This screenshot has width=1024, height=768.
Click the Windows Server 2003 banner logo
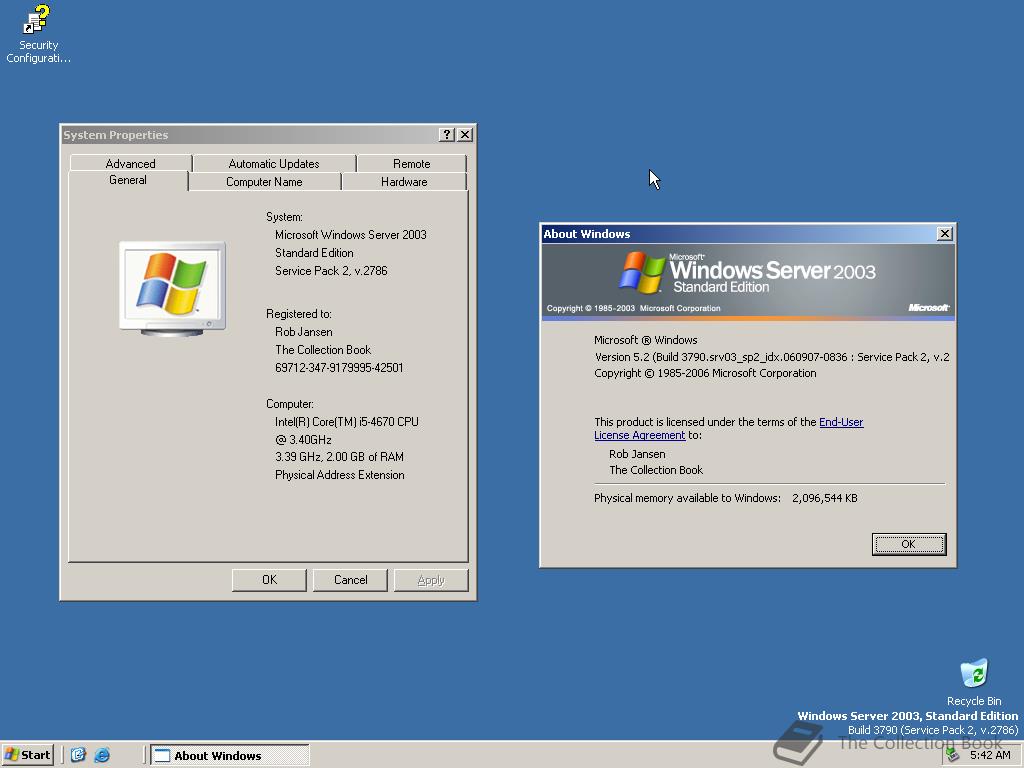coord(748,272)
